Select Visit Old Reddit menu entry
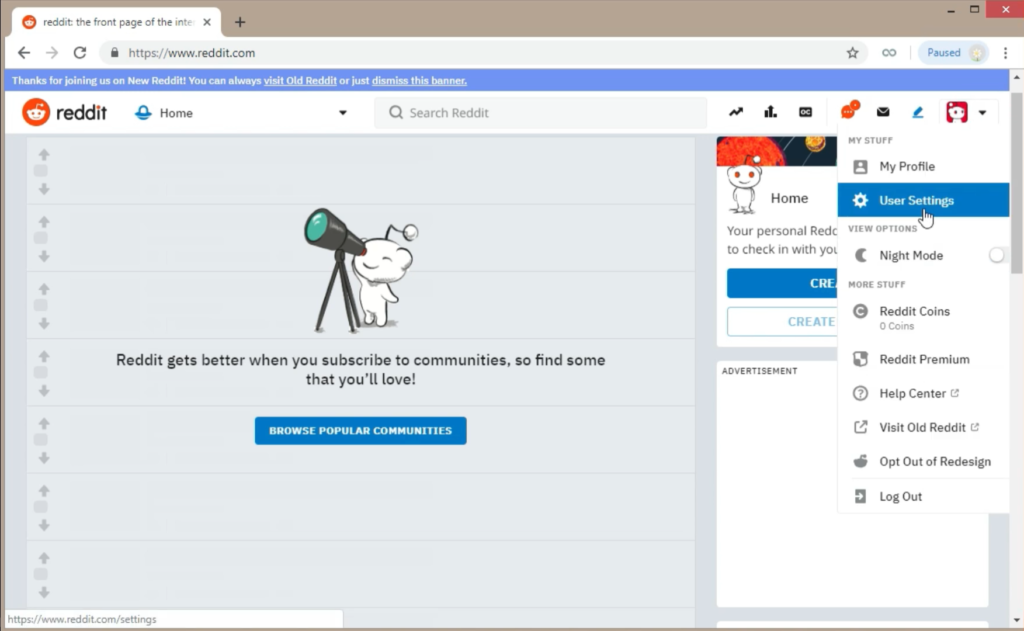The height and width of the screenshot is (631, 1024). 923,427
